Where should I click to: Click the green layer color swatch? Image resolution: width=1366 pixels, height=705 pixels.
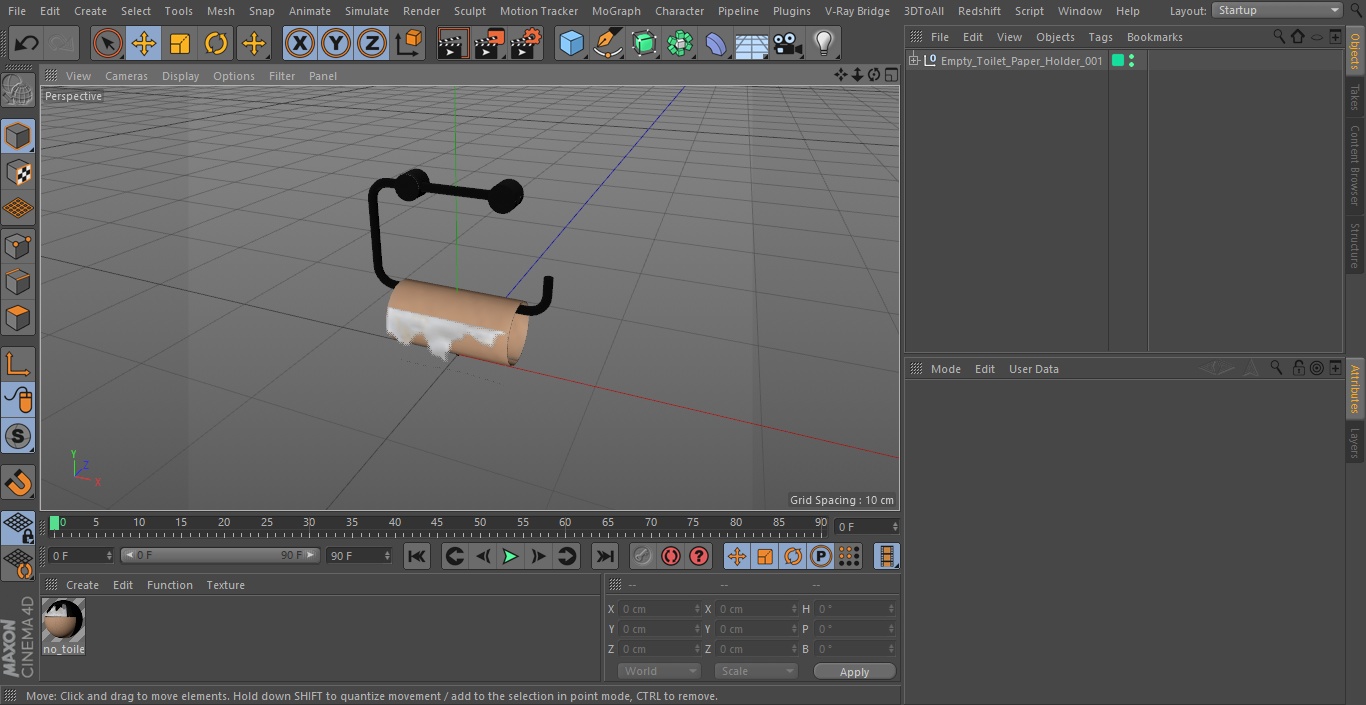tap(1118, 61)
